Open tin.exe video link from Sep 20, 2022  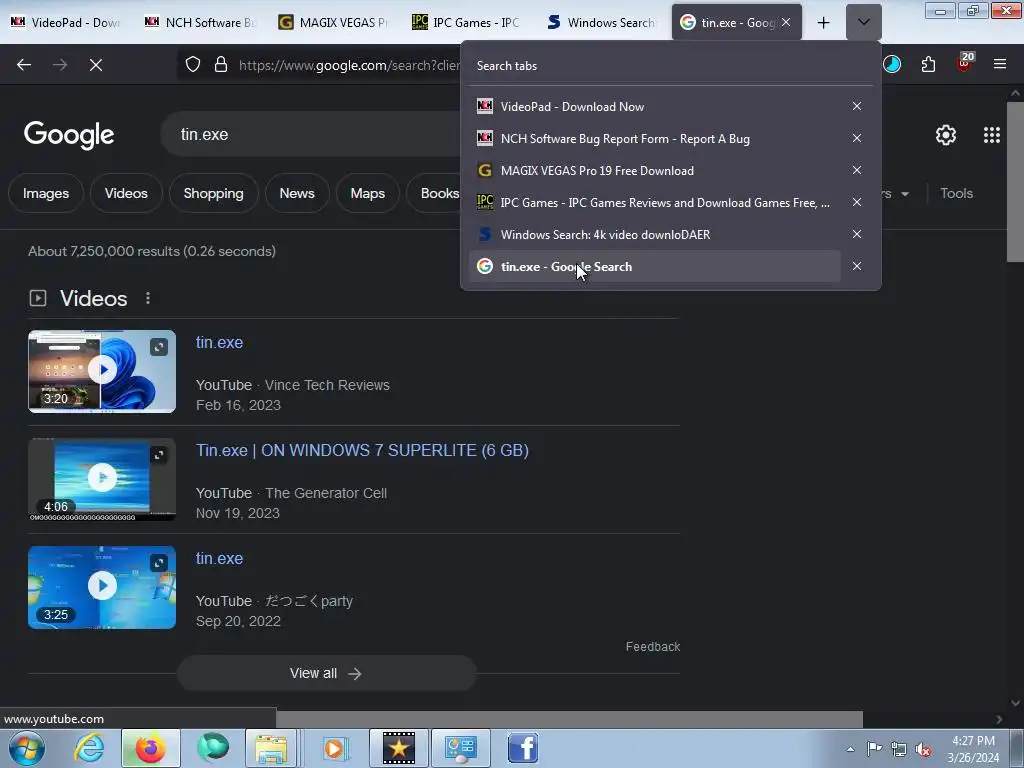(x=219, y=558)
